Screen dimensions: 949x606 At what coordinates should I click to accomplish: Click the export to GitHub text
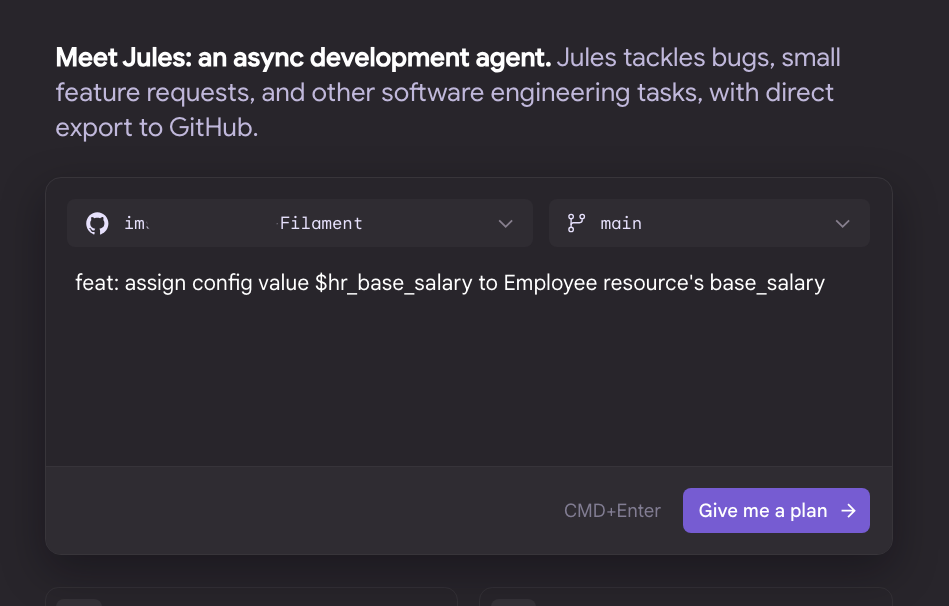click(x=157, y=128)
